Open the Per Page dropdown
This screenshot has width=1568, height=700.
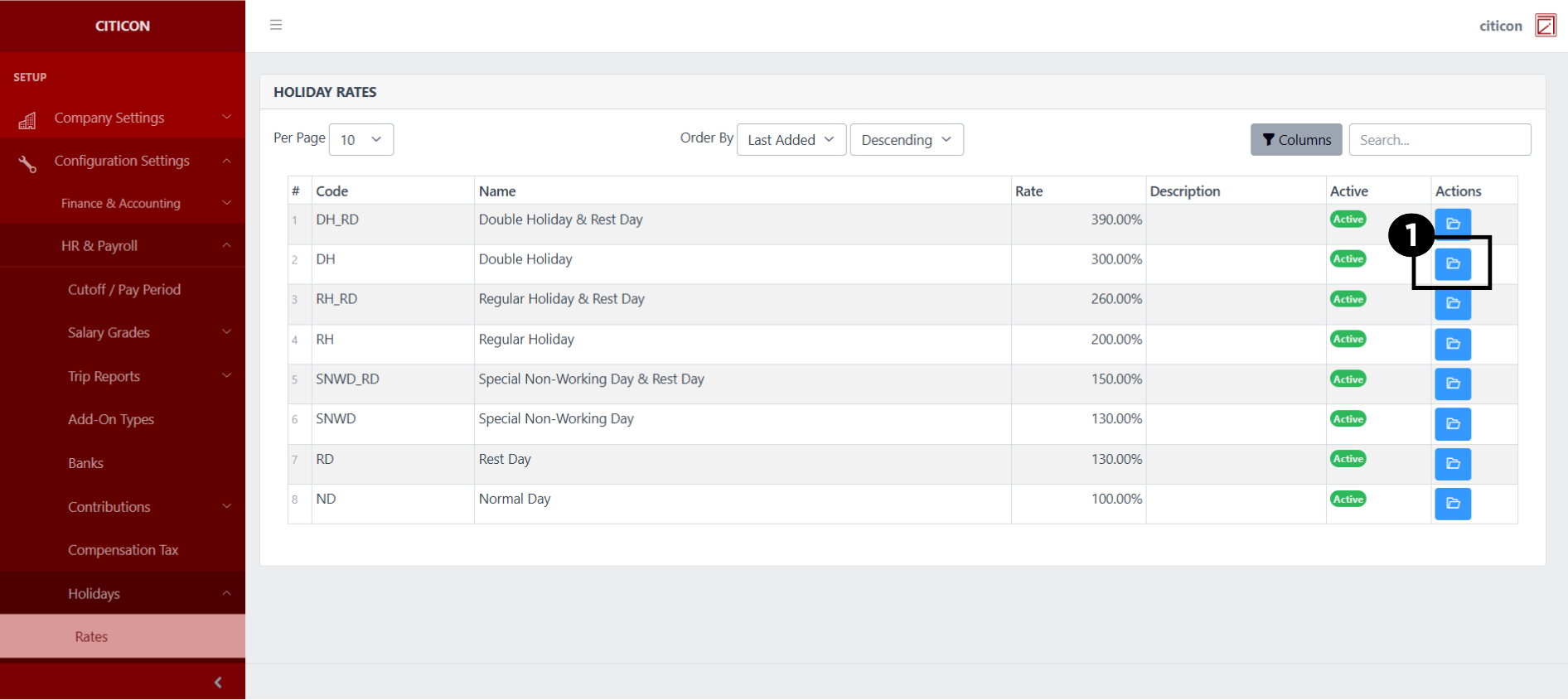coord(361,140)
